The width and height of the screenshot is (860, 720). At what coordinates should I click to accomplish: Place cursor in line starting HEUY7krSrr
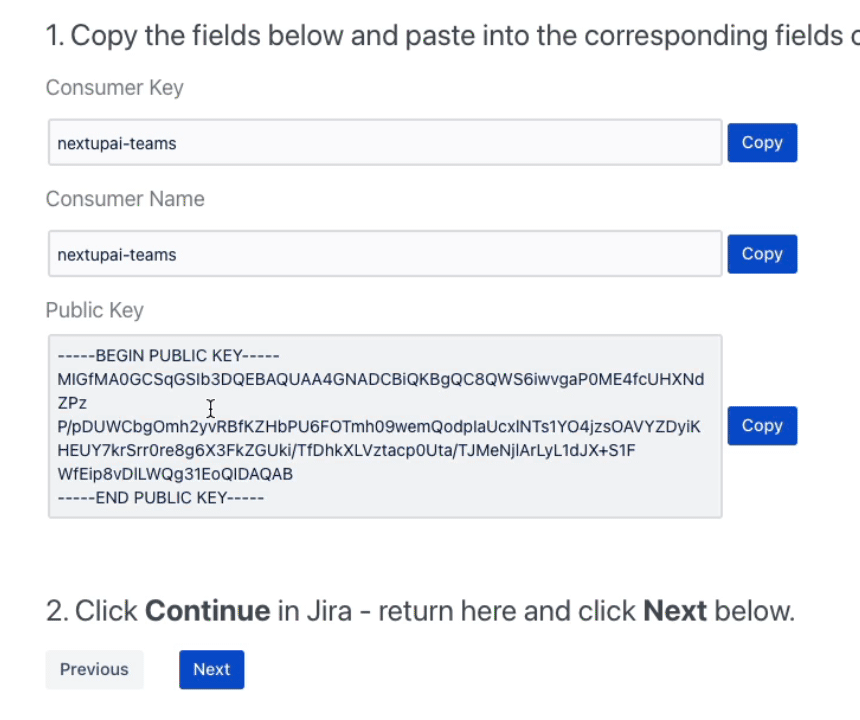pos(346,451)
